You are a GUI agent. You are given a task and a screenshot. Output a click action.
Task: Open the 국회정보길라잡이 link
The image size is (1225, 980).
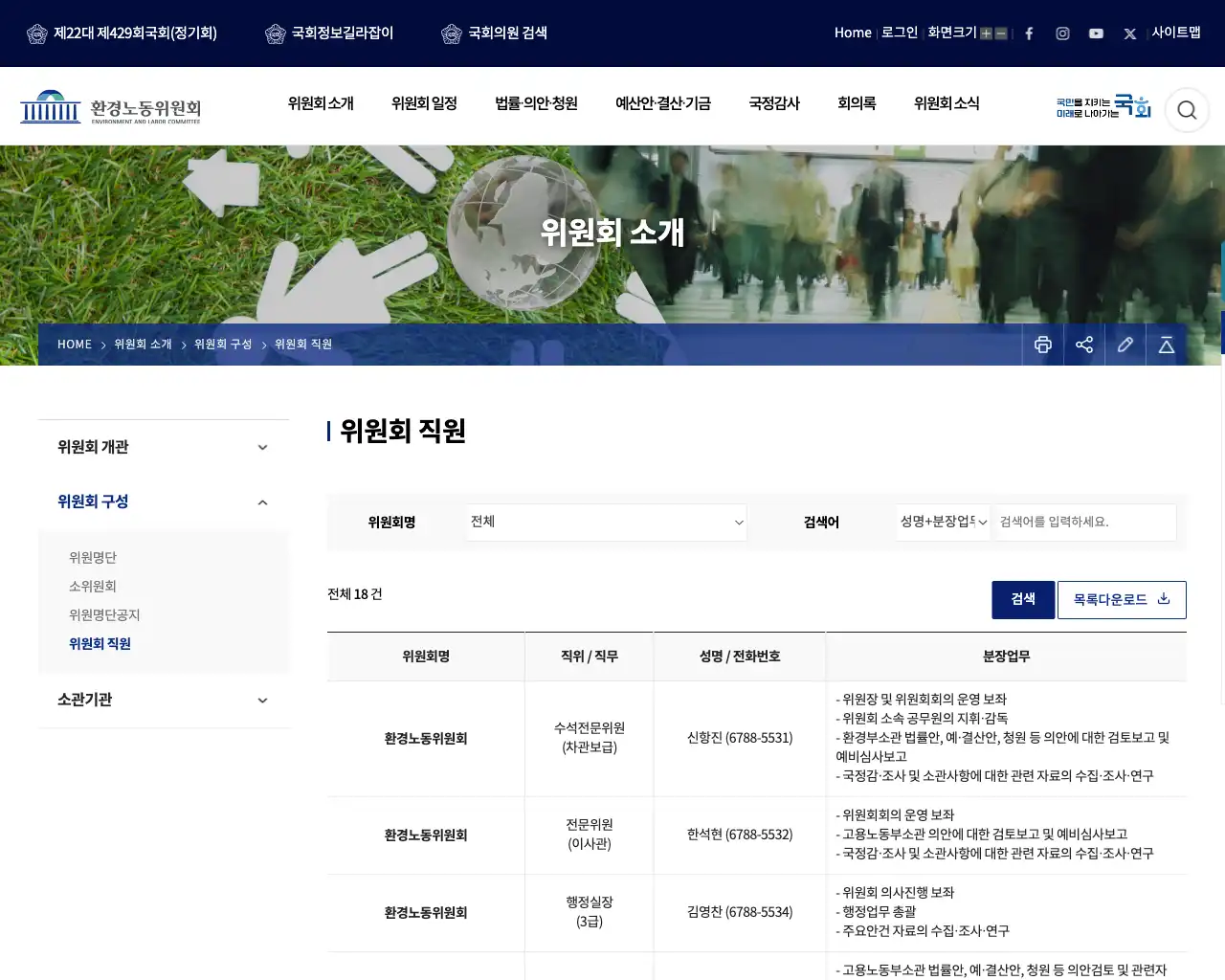[x=343, y=33]
